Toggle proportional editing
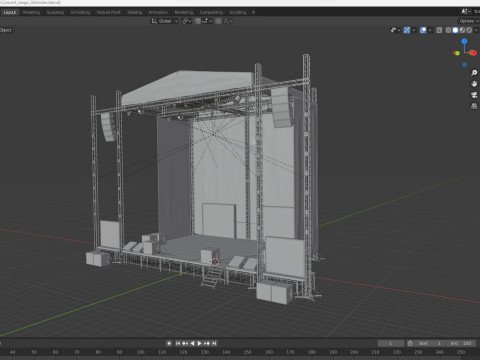This screenshot has height=360, width=480. [x=218, y=21]
